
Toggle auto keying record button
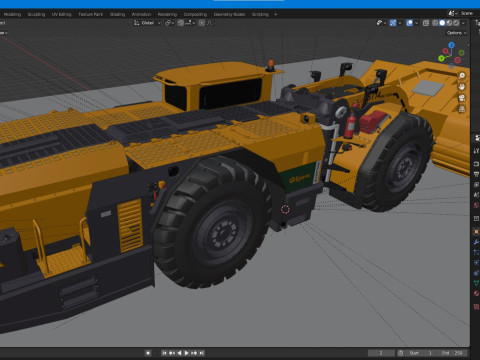click(148, 353)
